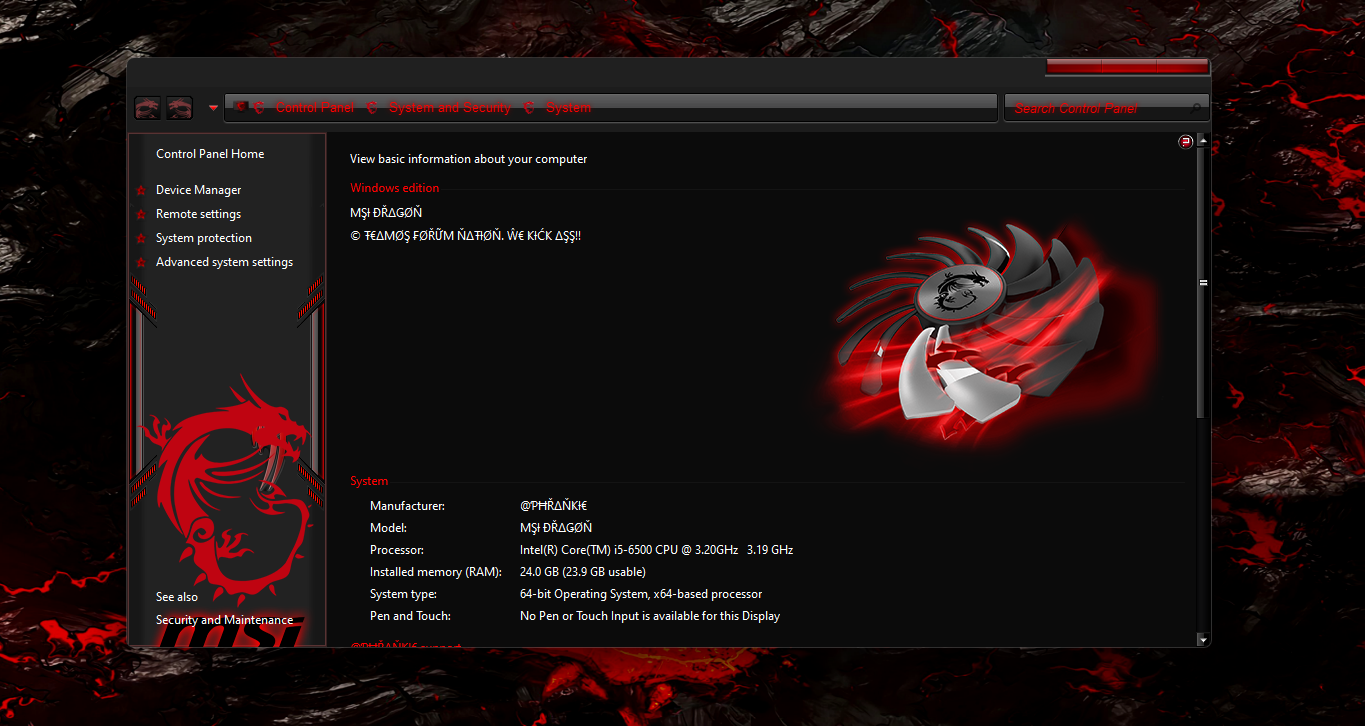Navigate to the Control Panel breadcrumb
Screen dimensions: 1365x726
(315, 108)
